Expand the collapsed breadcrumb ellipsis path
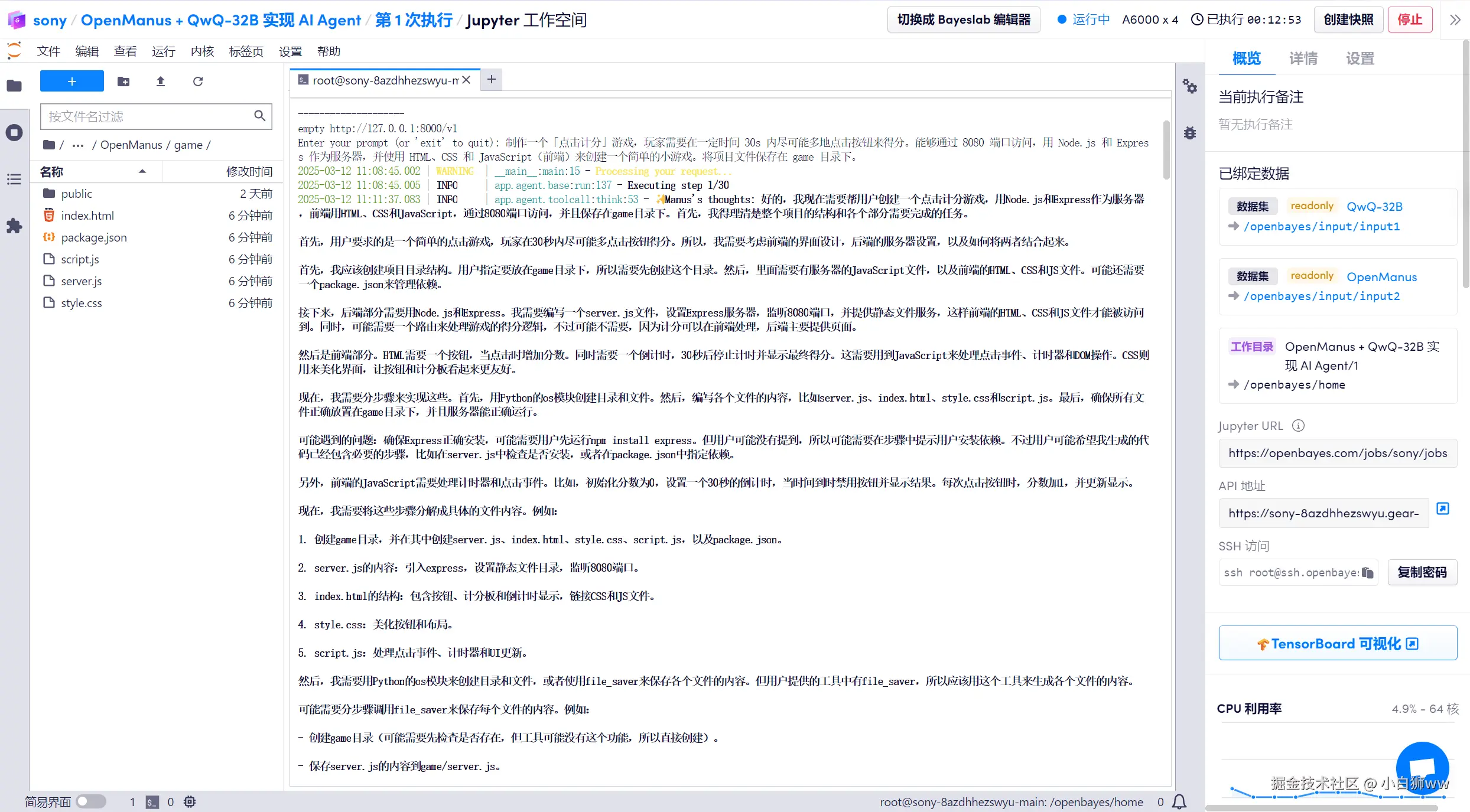 pos(77,145)
